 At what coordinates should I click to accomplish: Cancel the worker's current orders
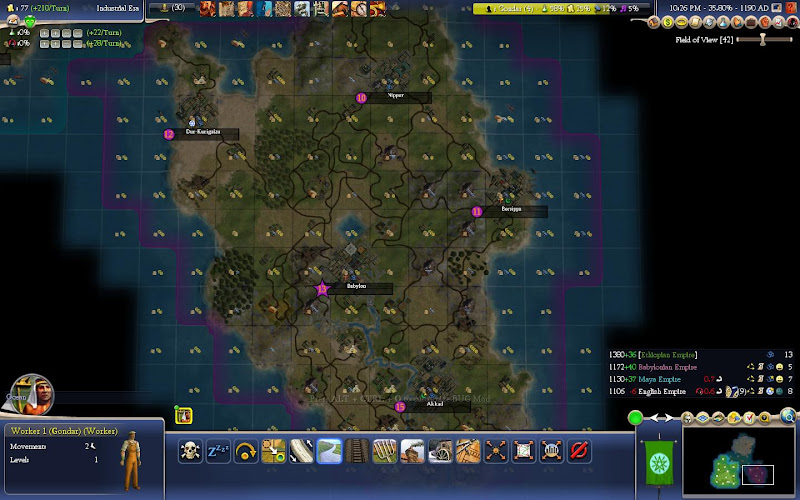579,451
